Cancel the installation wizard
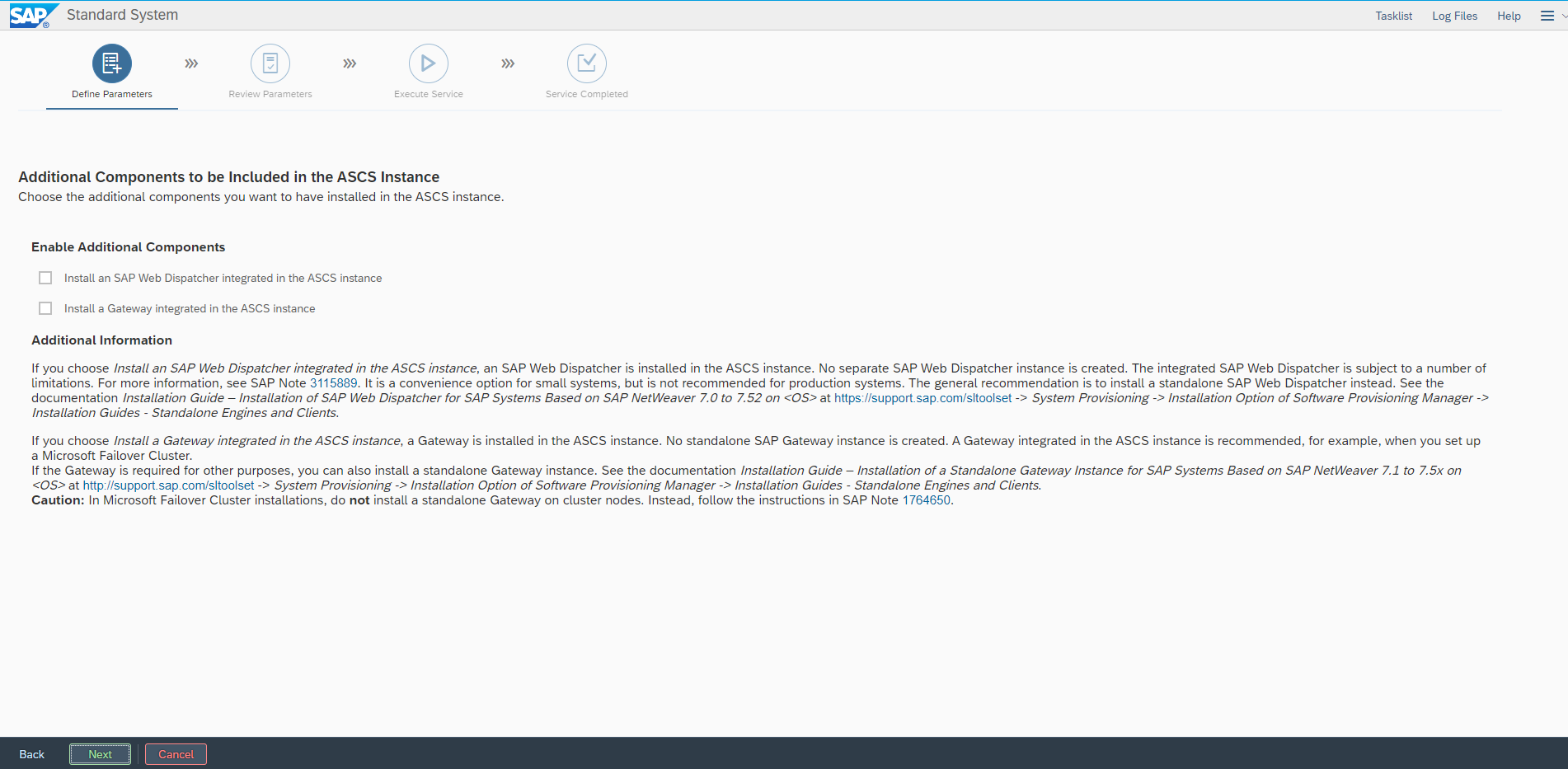 tap(176, 754)
